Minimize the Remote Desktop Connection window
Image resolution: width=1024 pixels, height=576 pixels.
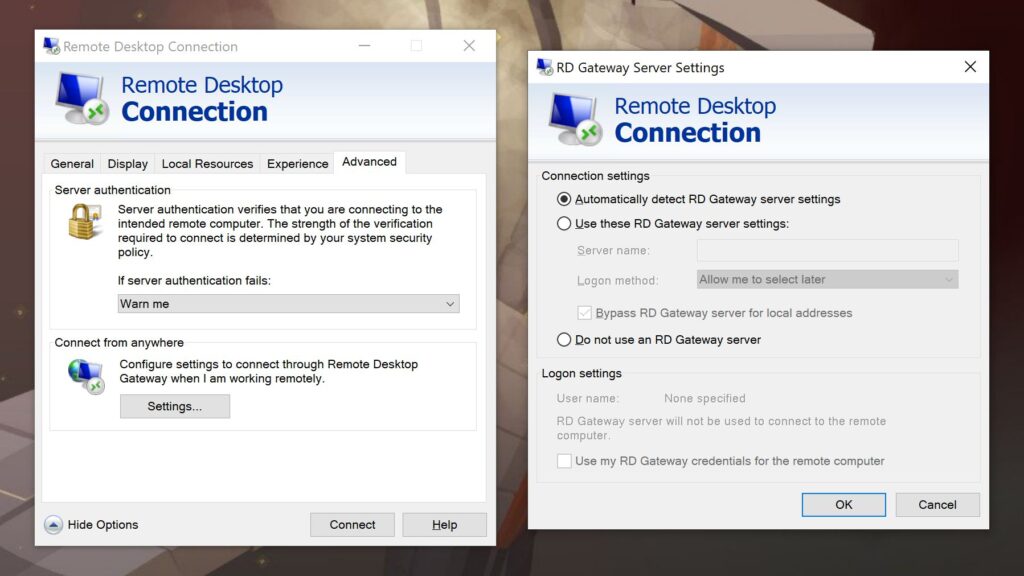click(364, 46)
